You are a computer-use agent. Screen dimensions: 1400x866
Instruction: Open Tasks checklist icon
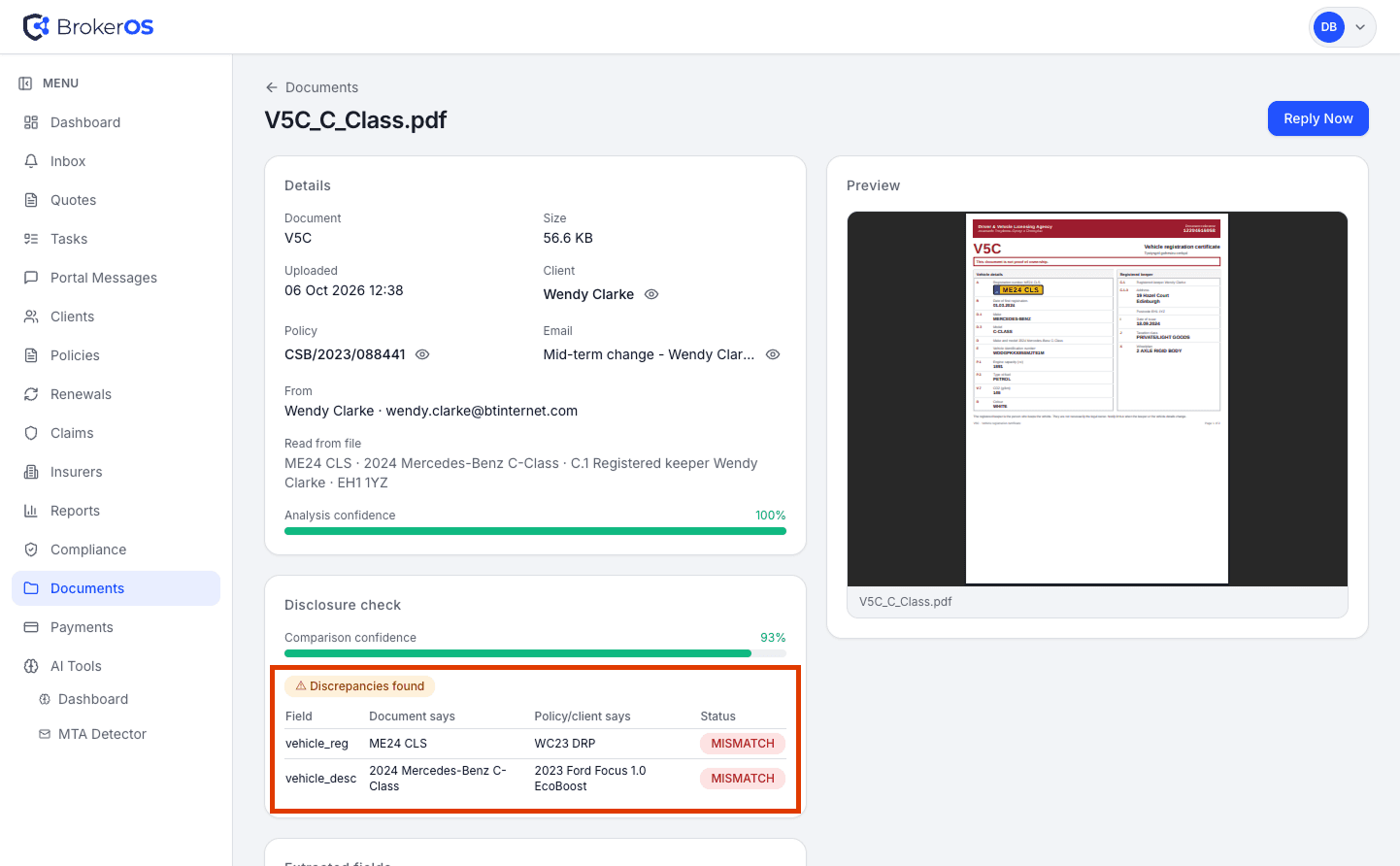tap(31, 239)
